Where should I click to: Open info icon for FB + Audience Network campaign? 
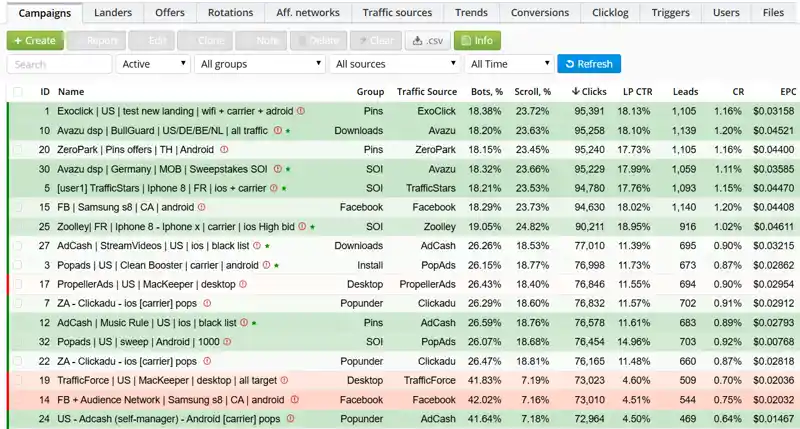[x=294, y=399]
